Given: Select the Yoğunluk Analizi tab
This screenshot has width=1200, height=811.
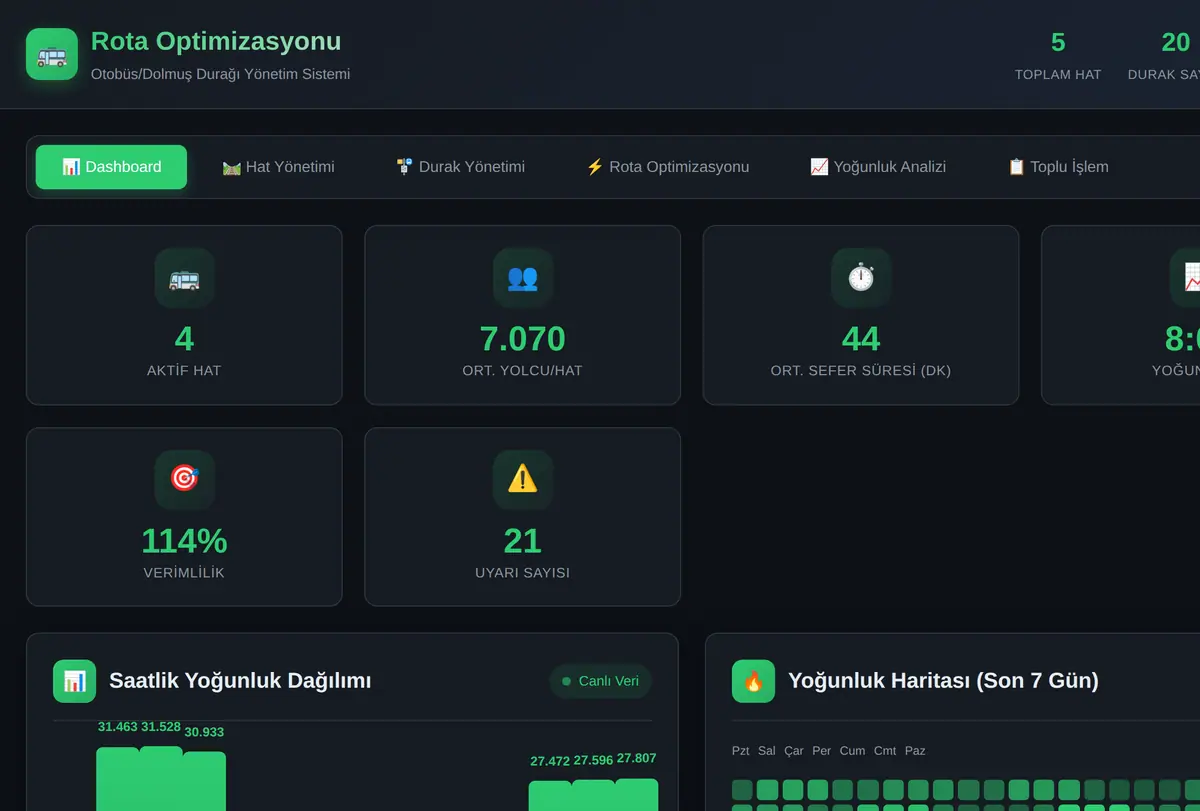Looking at the screenshot, I should [x=878, y=167].
